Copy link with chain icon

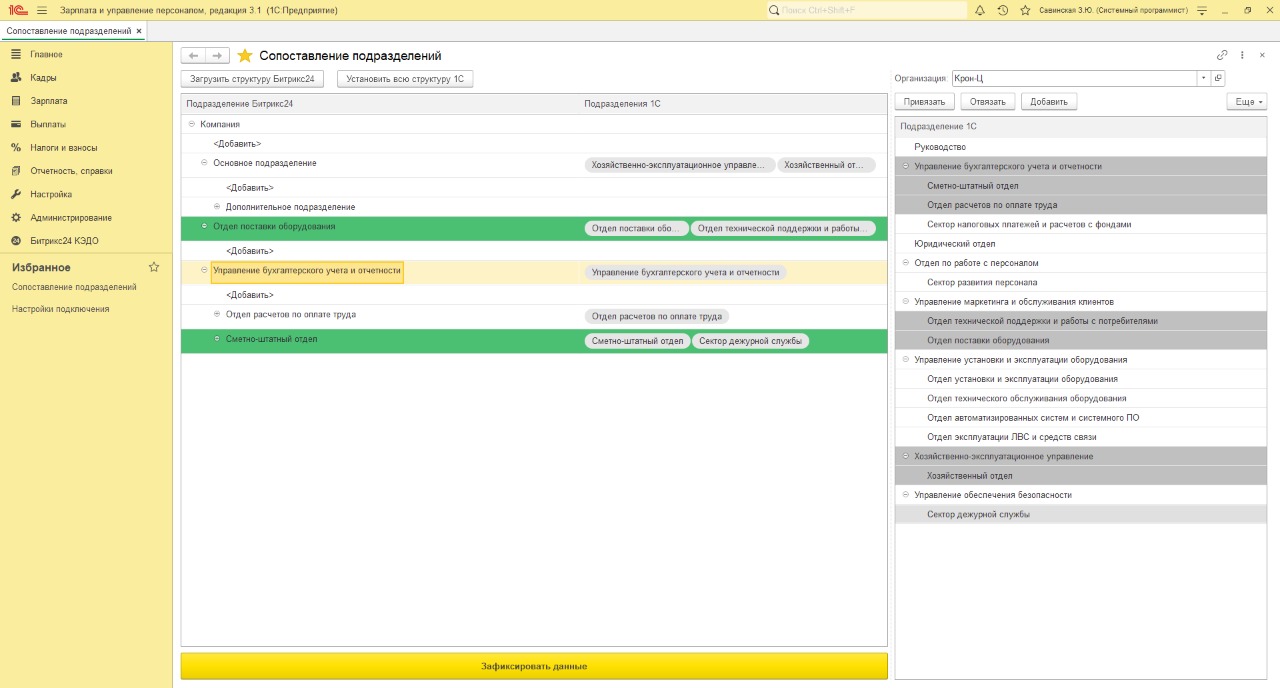(x=1222, y=55)
